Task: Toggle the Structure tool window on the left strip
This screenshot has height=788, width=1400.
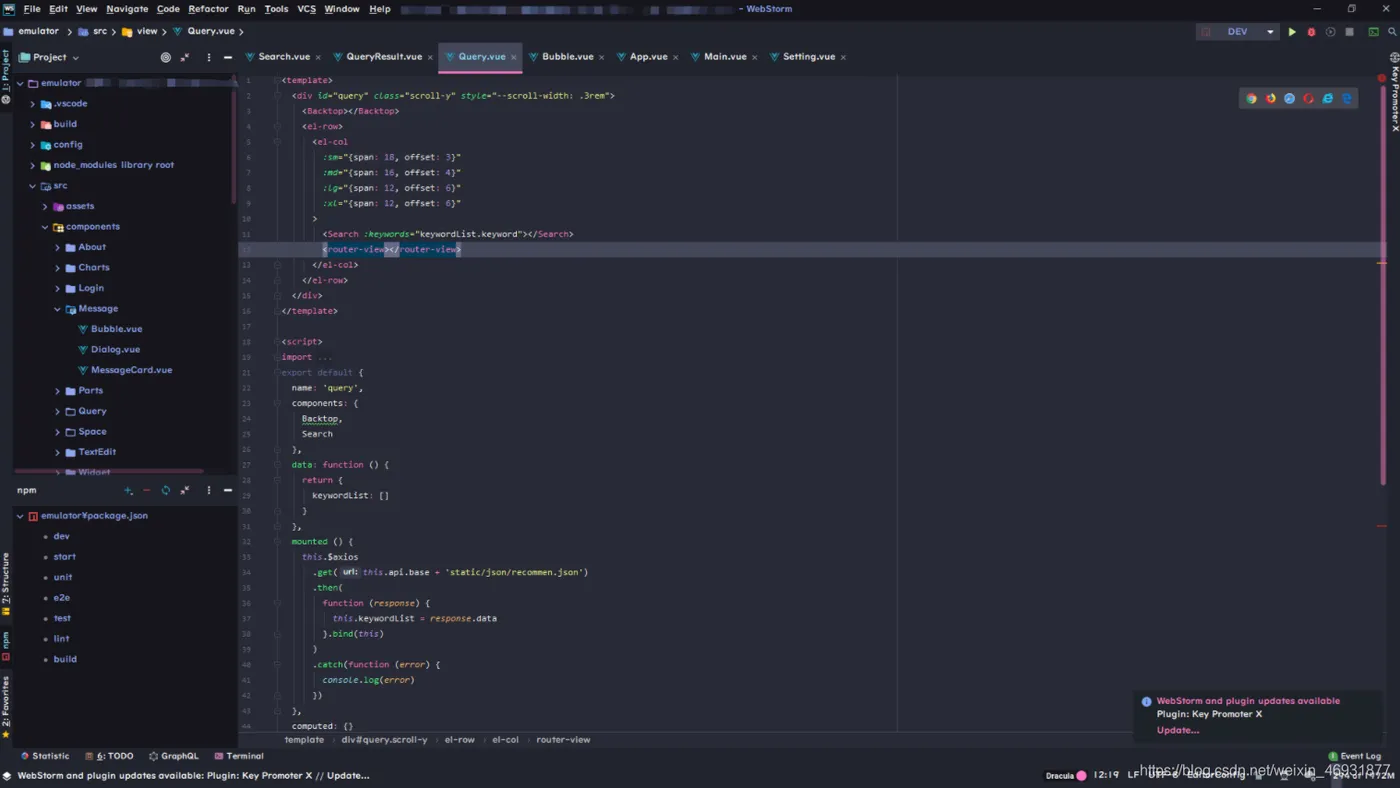Action: point(6,585)
